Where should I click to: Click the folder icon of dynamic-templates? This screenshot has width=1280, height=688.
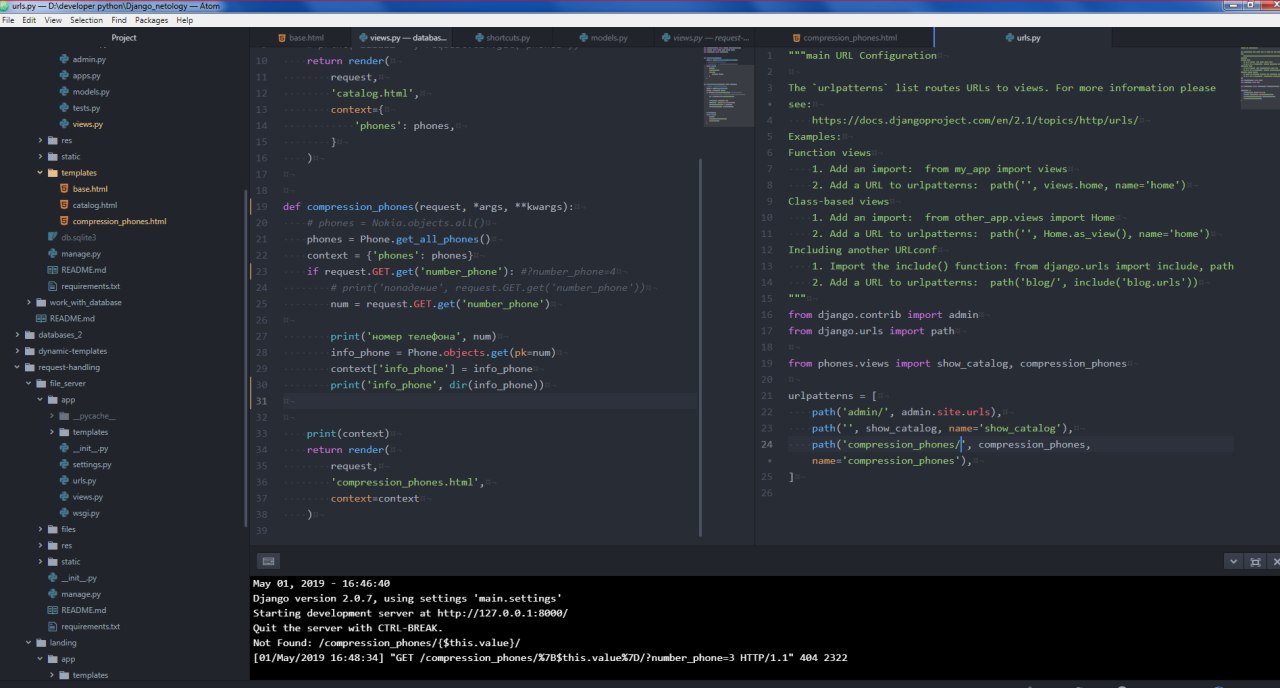click(30, 351)
